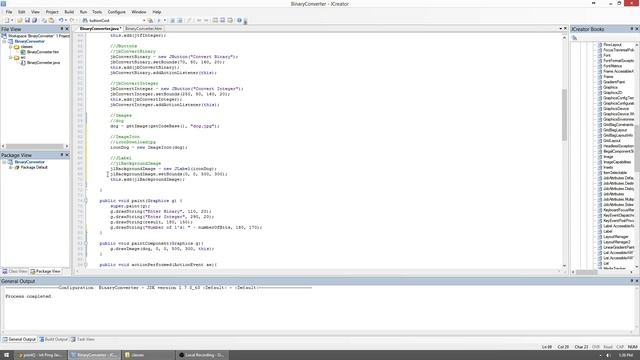
Task: Click the New file toolbar icon
Action: click(x=7, y=20)
